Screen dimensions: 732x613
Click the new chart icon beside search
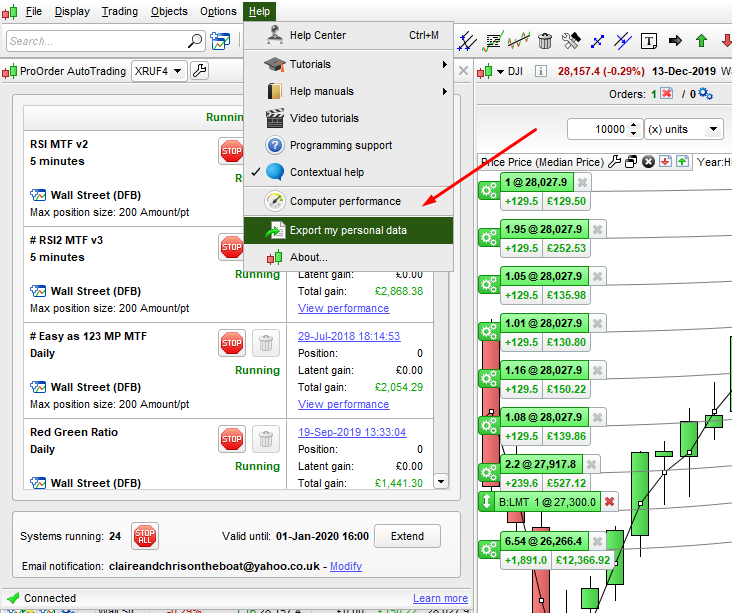click(220, 41)
